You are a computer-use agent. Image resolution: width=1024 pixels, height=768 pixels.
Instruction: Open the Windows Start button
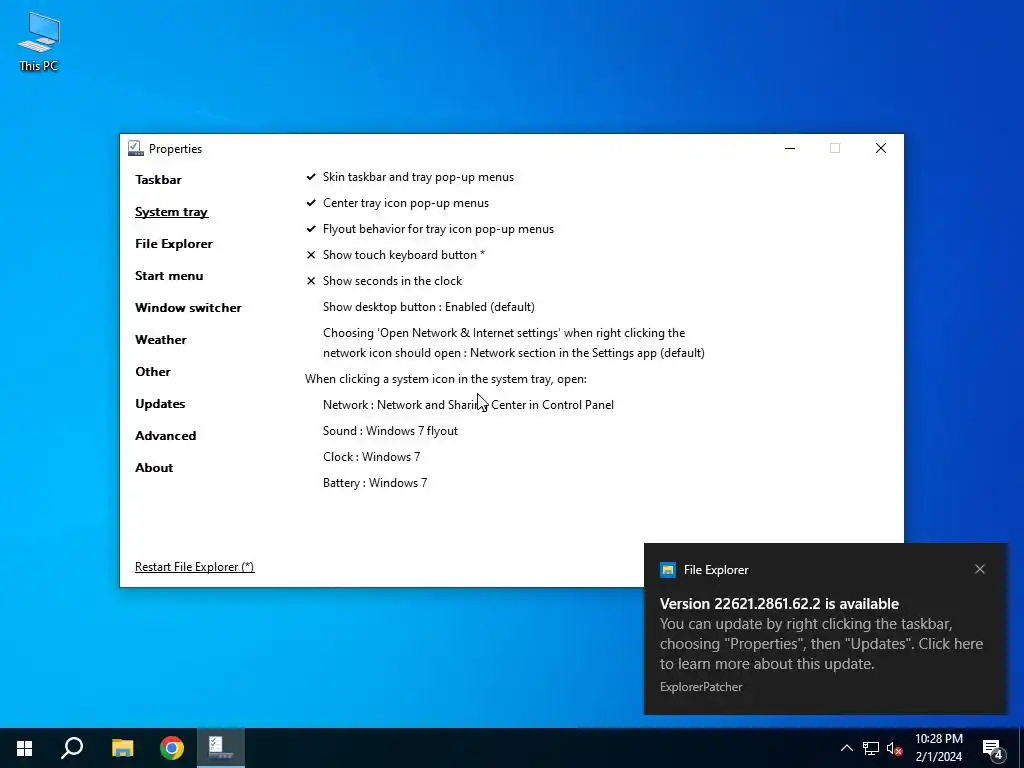click(x=24, y=748)
